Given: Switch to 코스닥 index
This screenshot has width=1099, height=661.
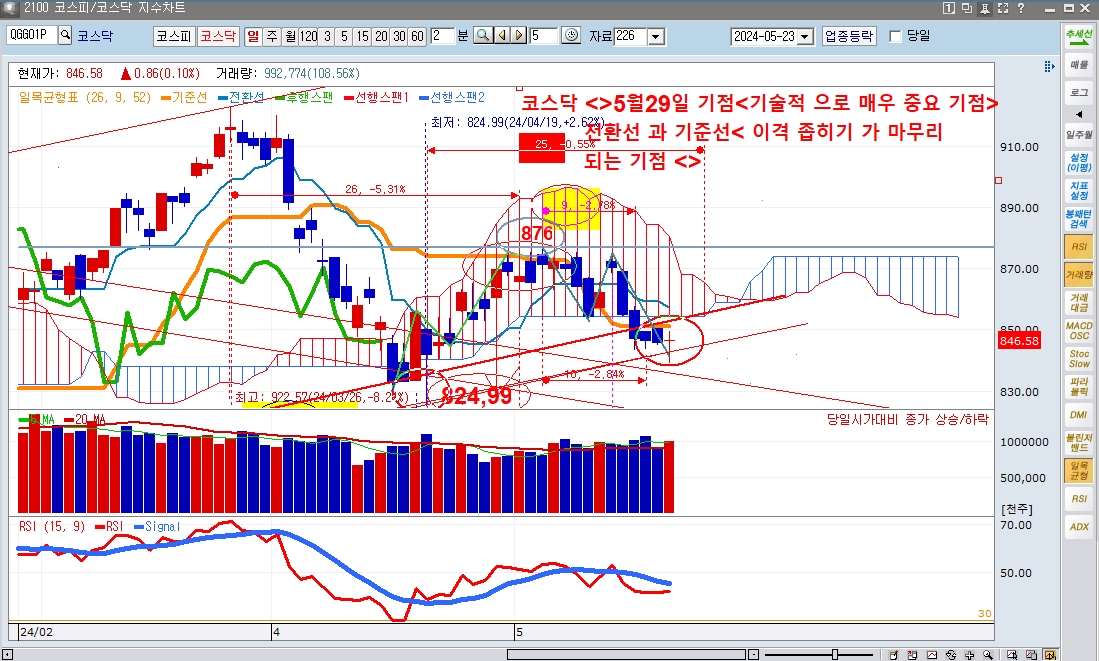Looking at the screenshot, I should tap(218, 36).
